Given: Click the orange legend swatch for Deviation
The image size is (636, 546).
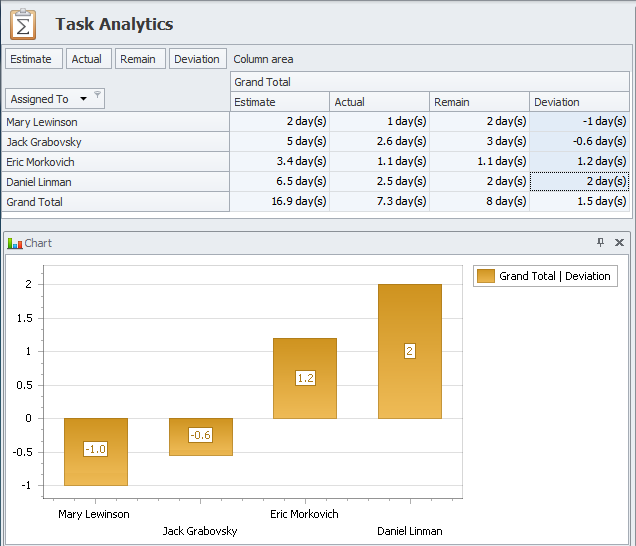Looking at the screenshot, I should pos(486,276).
